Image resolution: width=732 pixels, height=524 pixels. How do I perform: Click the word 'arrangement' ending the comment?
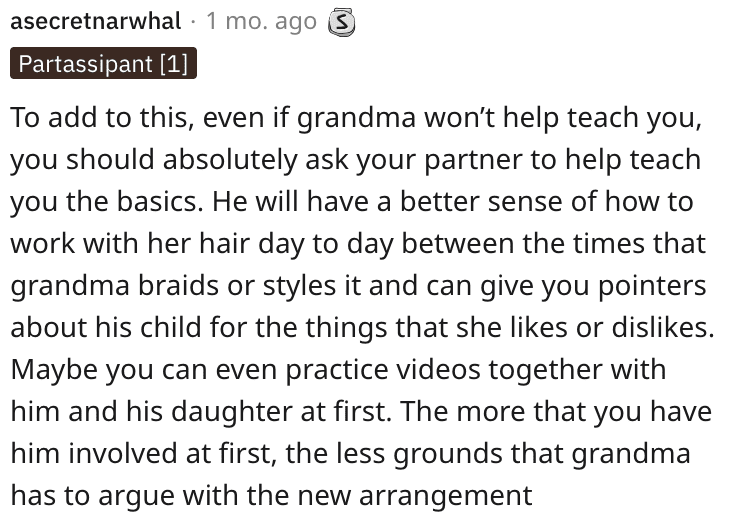pyautogui.click(x=446, y=497)
